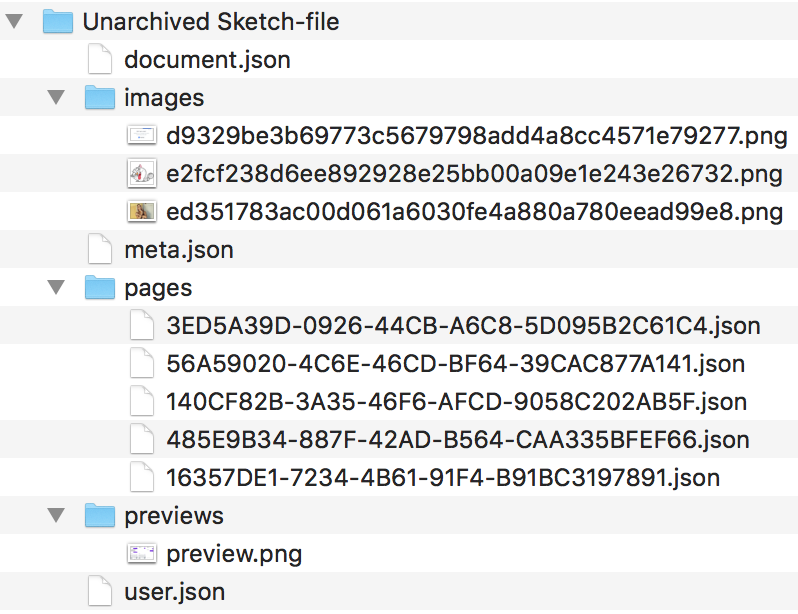Collapse the Unarchived Sketch-file folder
The image size is (798, 614).
click(x=14, y=21)
